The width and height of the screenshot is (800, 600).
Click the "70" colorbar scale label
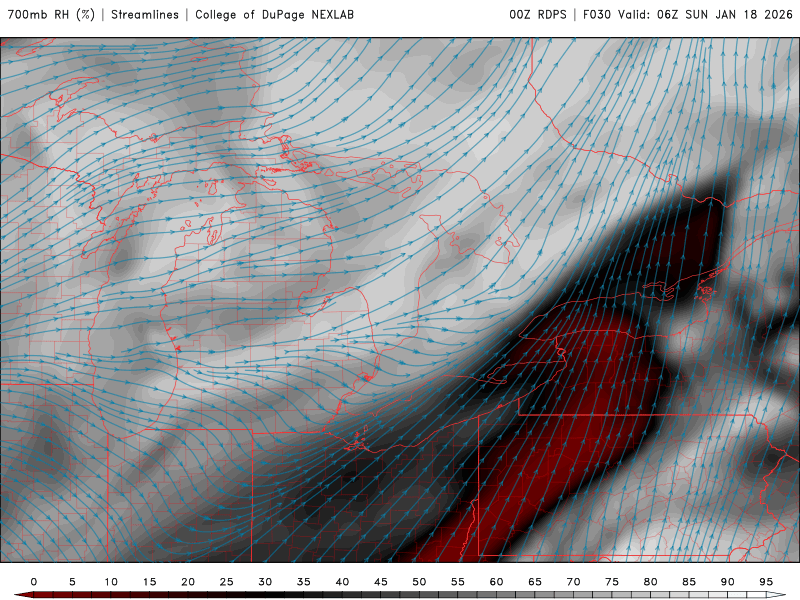click(x=573, y=582)
